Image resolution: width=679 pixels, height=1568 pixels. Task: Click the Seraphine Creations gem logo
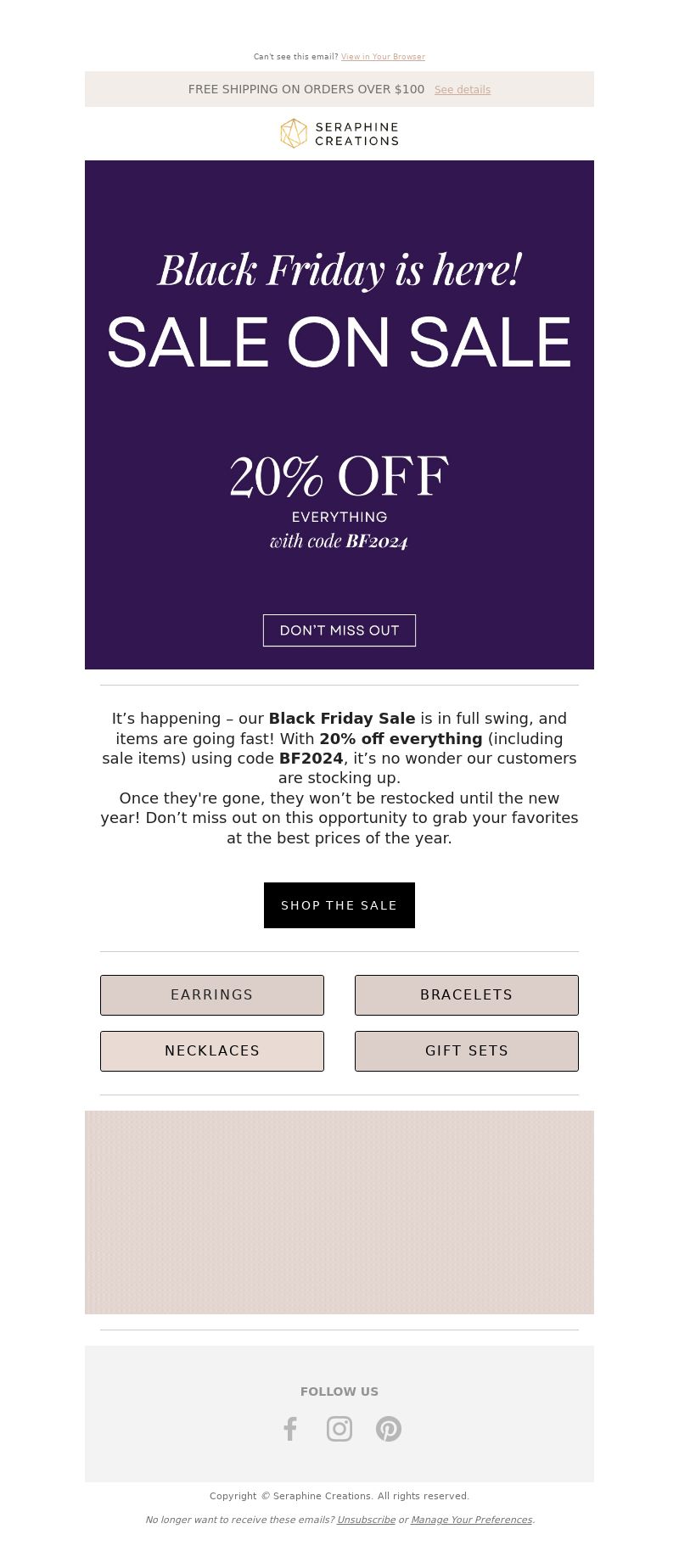[294, 133]
